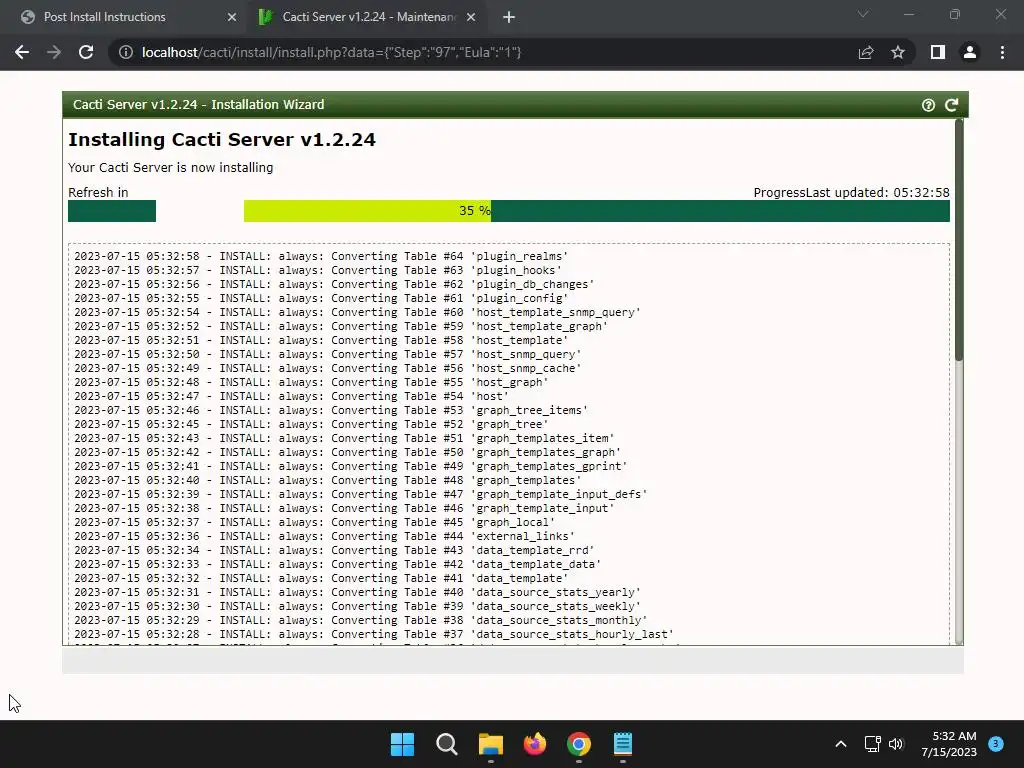
Task: Click the Refresh in countdown bar
Action: (x=112, y=211)
